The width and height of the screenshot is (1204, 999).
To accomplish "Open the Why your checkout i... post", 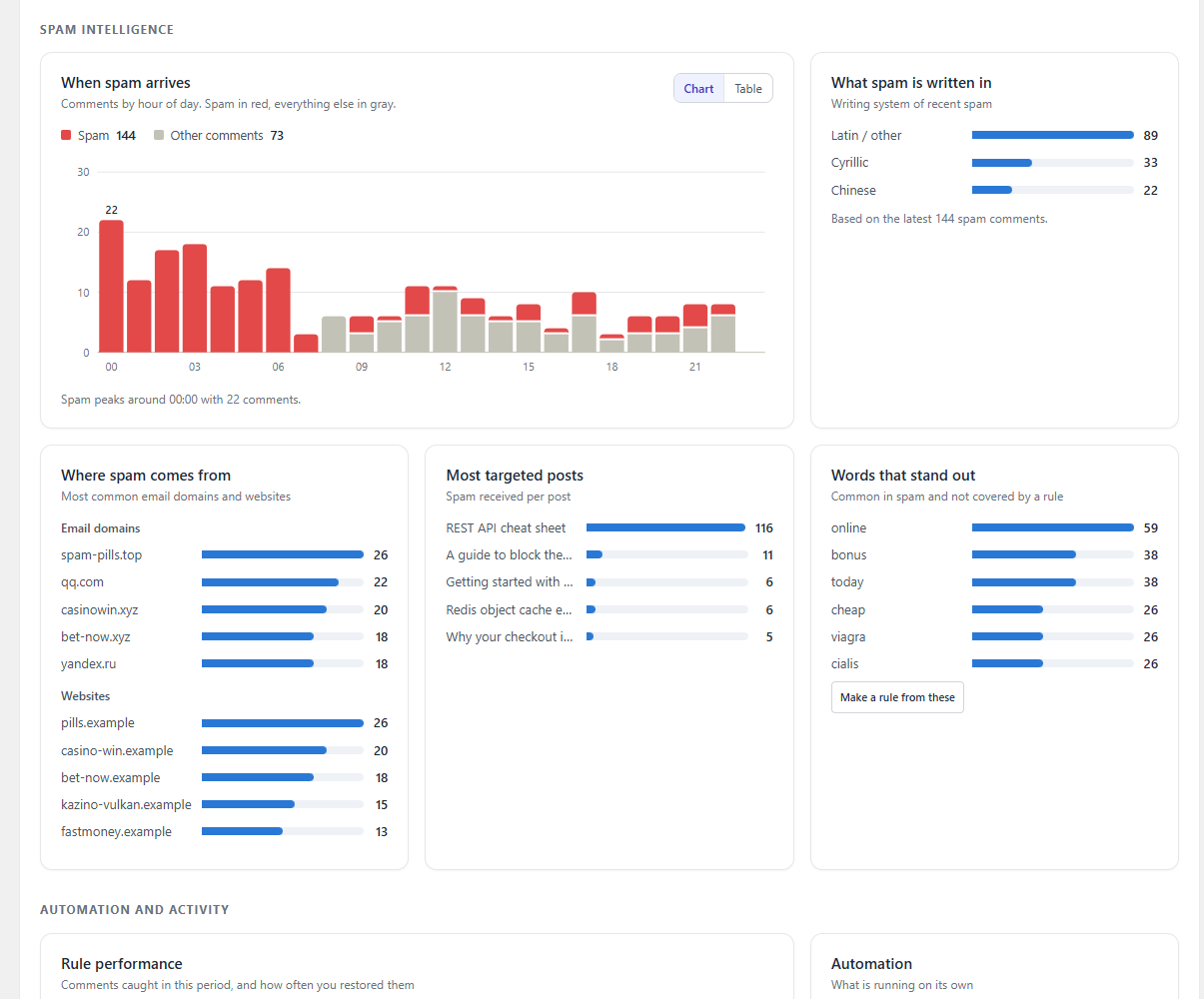I will (510, 636).
